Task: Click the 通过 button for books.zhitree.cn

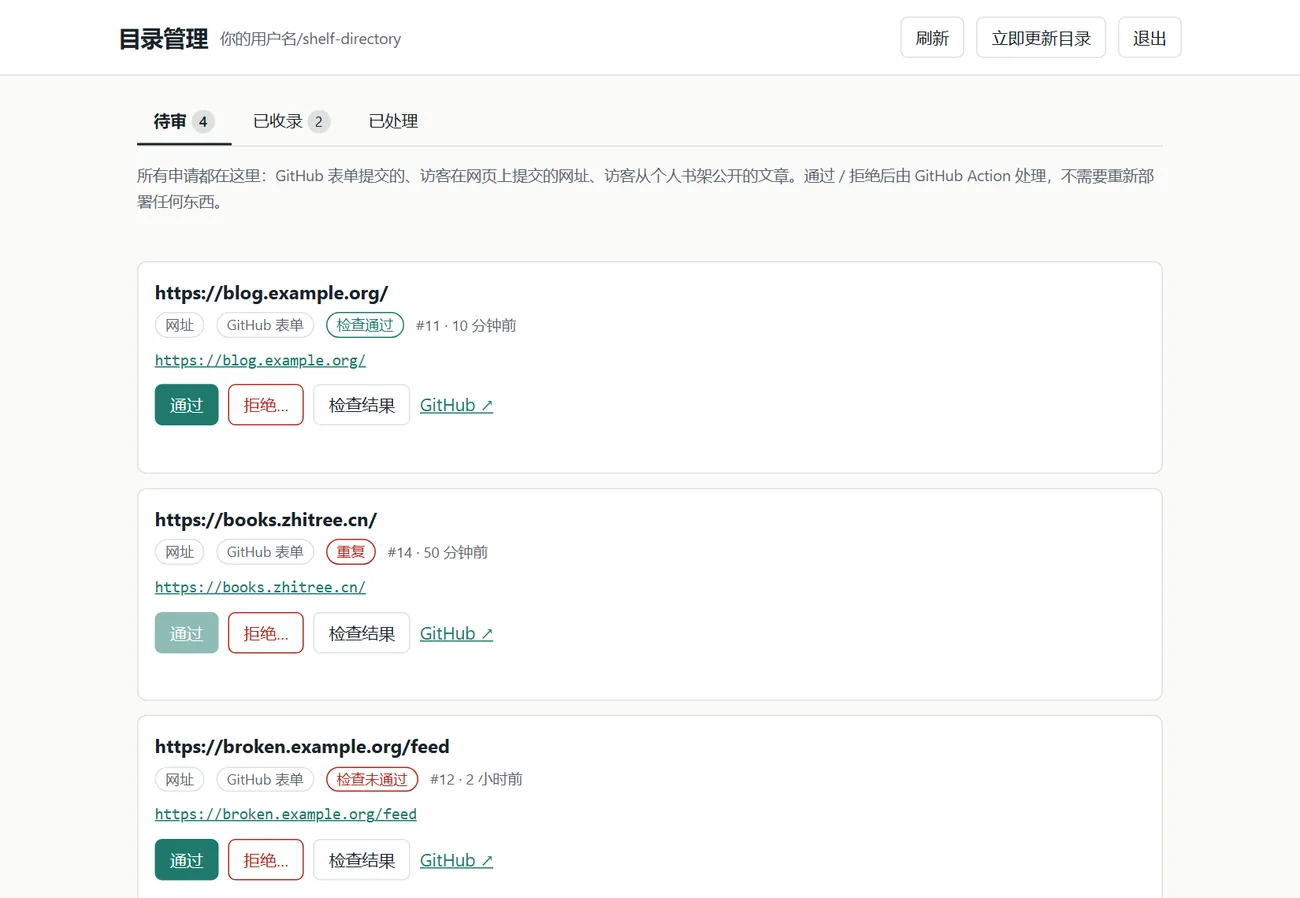Action: point(186,633)
